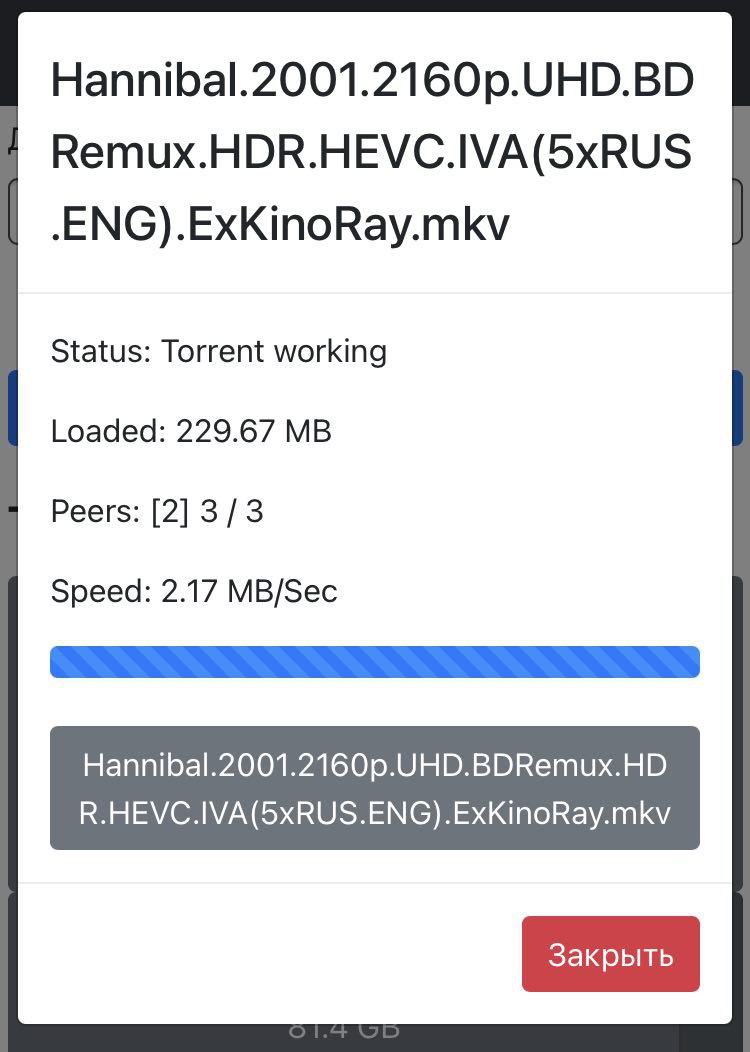Click the blue button sliver on left edge
750x1052 pixels.
(11, 408)
